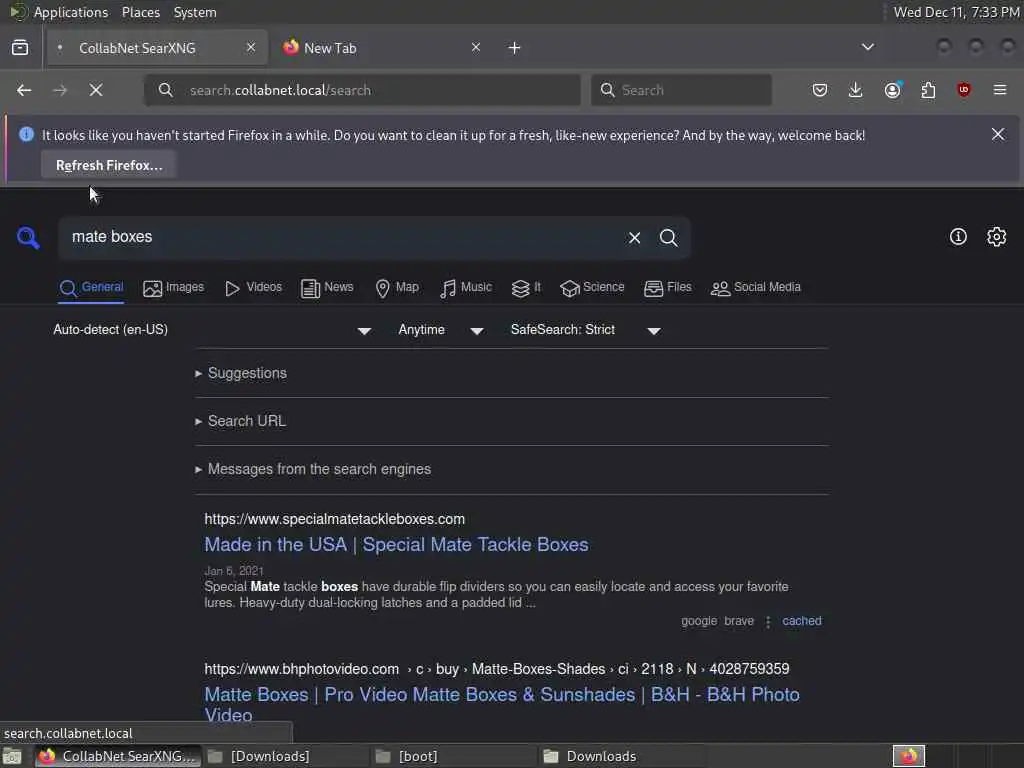Open the Firefox downloads panel

pos(856,90)
